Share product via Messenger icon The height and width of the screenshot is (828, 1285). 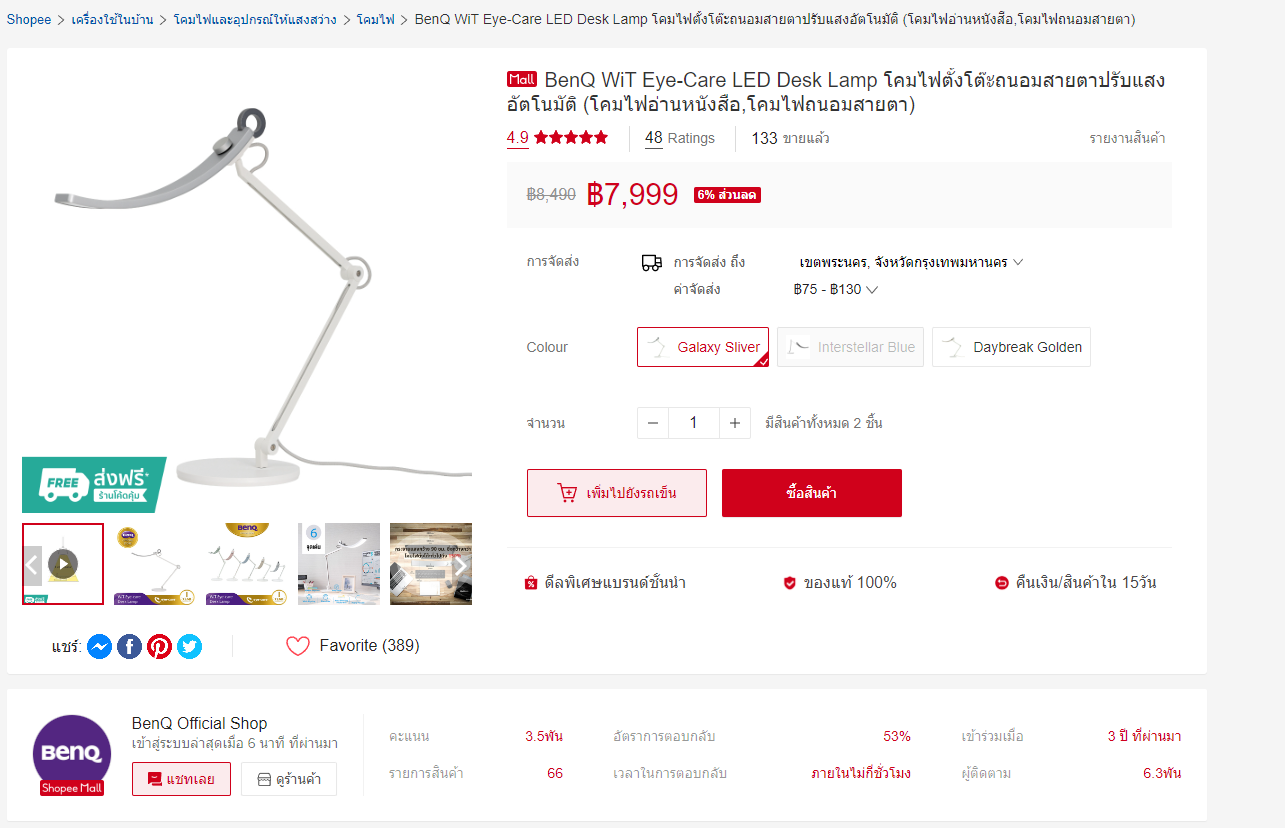click(x=99, y=647)
